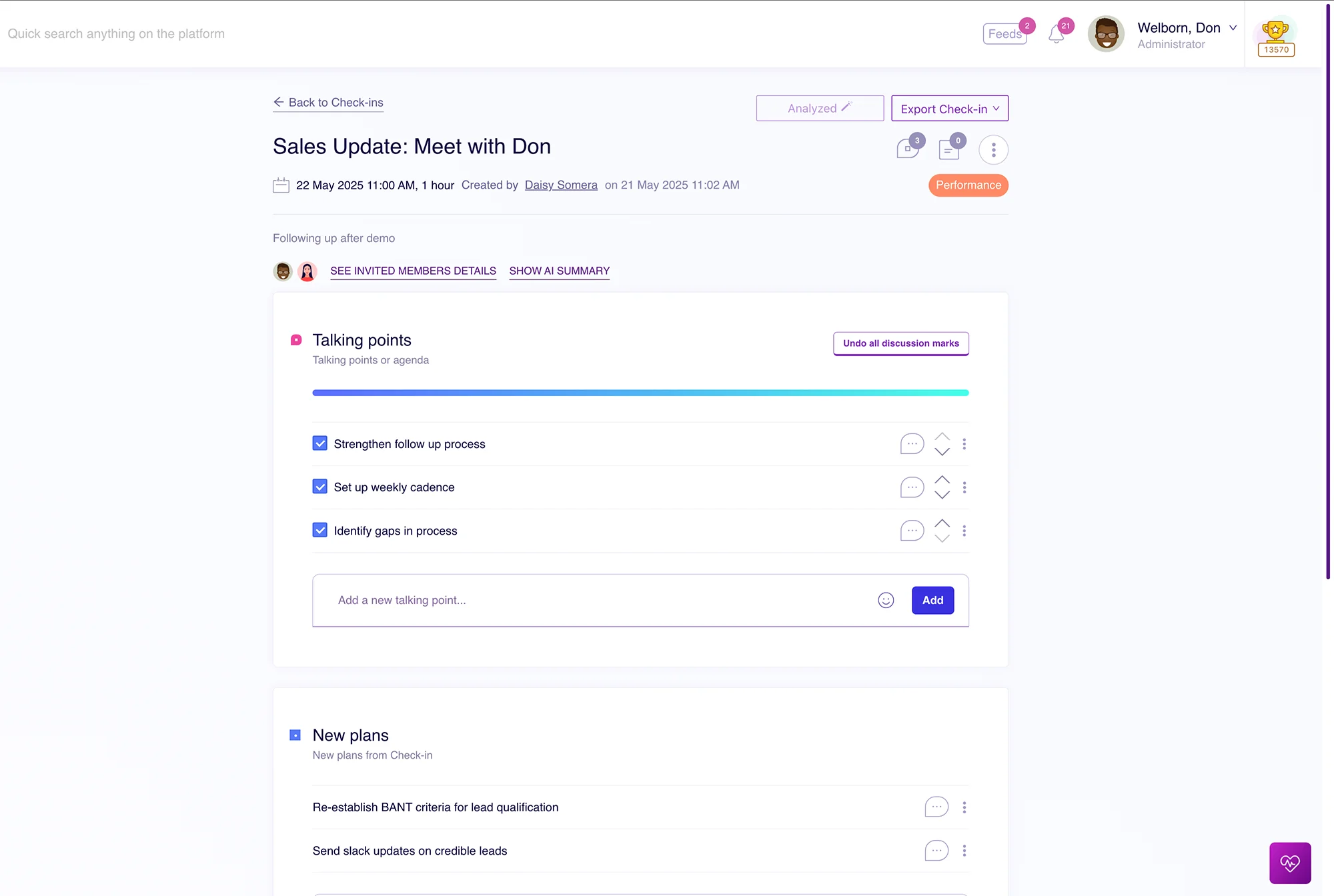Image resolution: width=1334 pixels, height=896 pixels.
Task: Comment on Strengthen follow up process
Action: (912, 444)
